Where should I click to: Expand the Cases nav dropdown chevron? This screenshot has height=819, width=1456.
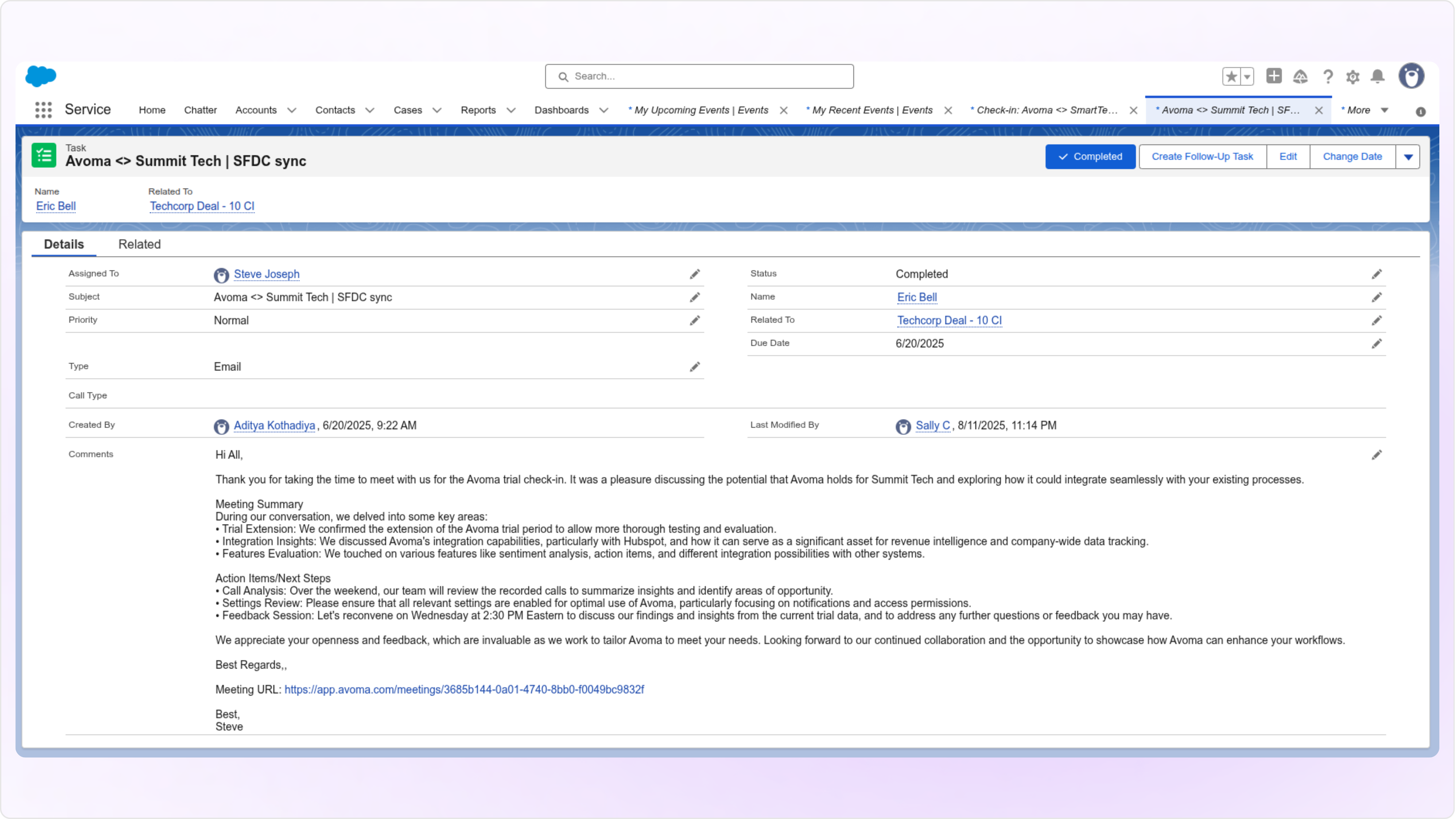437,110
